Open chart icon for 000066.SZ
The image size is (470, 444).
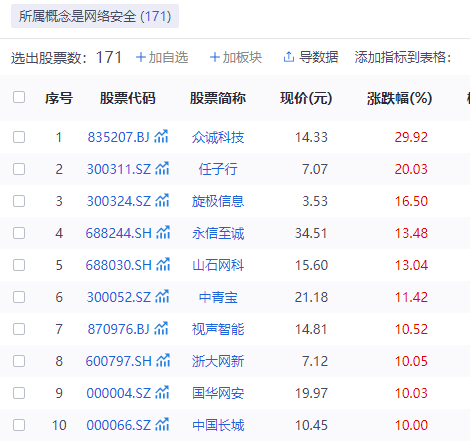pyautogui.click(x=162, y=425)
